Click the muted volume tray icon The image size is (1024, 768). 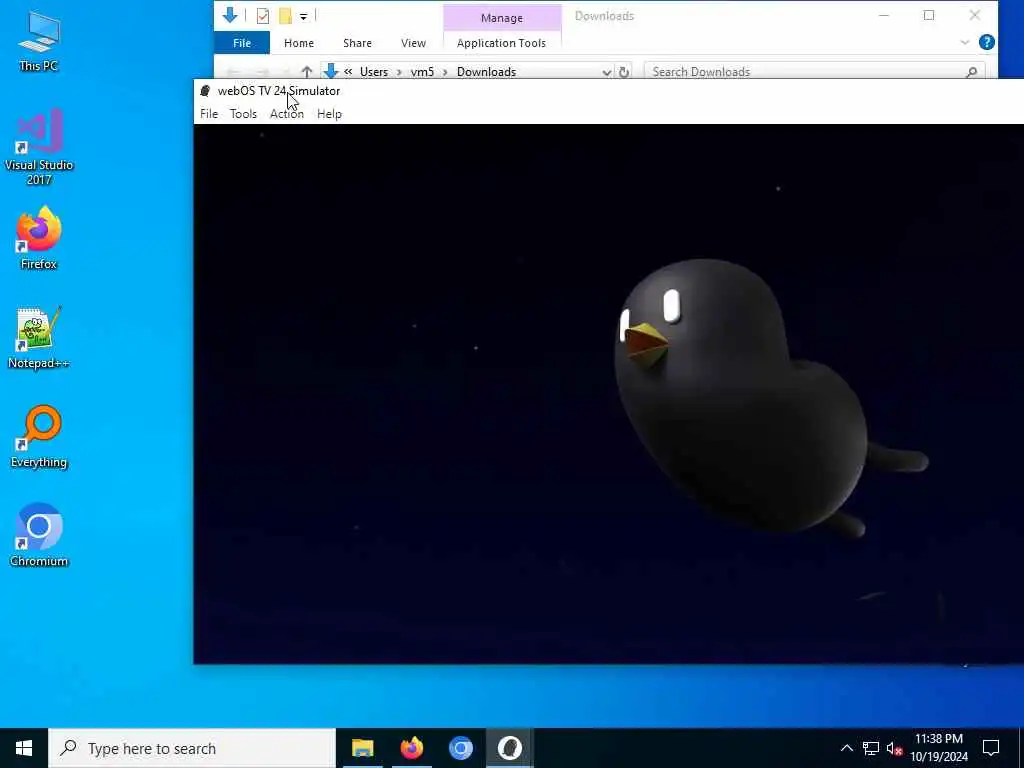[894, 749]
